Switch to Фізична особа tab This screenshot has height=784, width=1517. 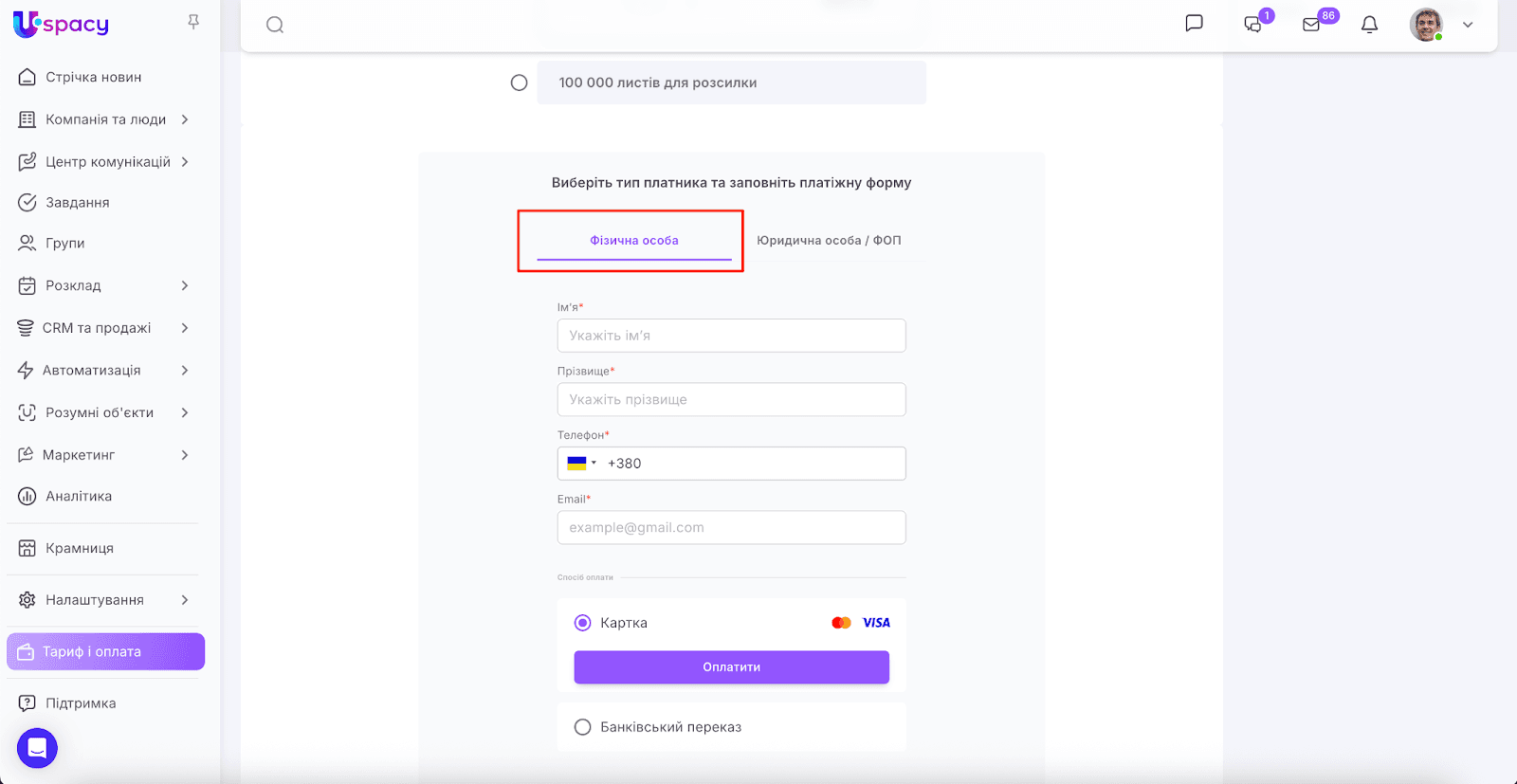[634, 241]
